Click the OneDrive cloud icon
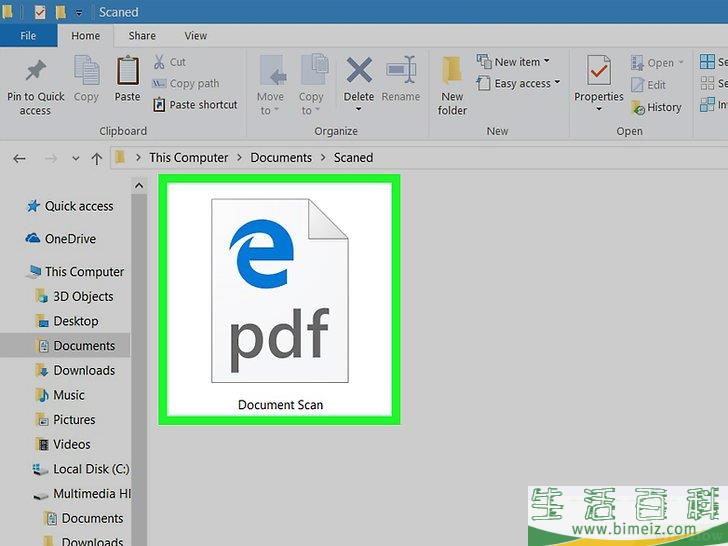 (32, 239)
